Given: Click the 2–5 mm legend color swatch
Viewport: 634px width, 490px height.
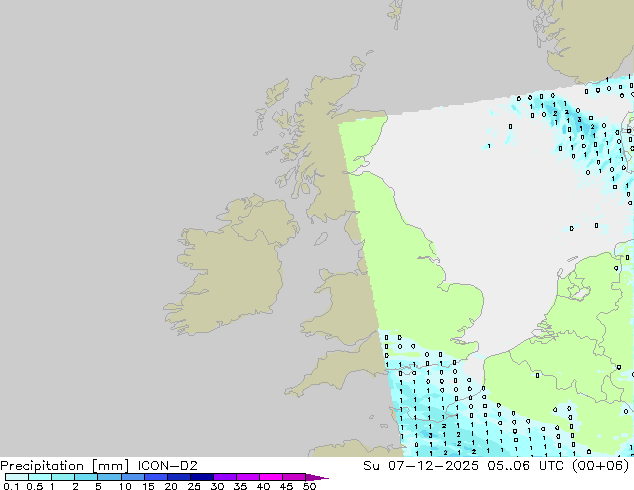Looking at the screenshot, I should tap(86, 477).
